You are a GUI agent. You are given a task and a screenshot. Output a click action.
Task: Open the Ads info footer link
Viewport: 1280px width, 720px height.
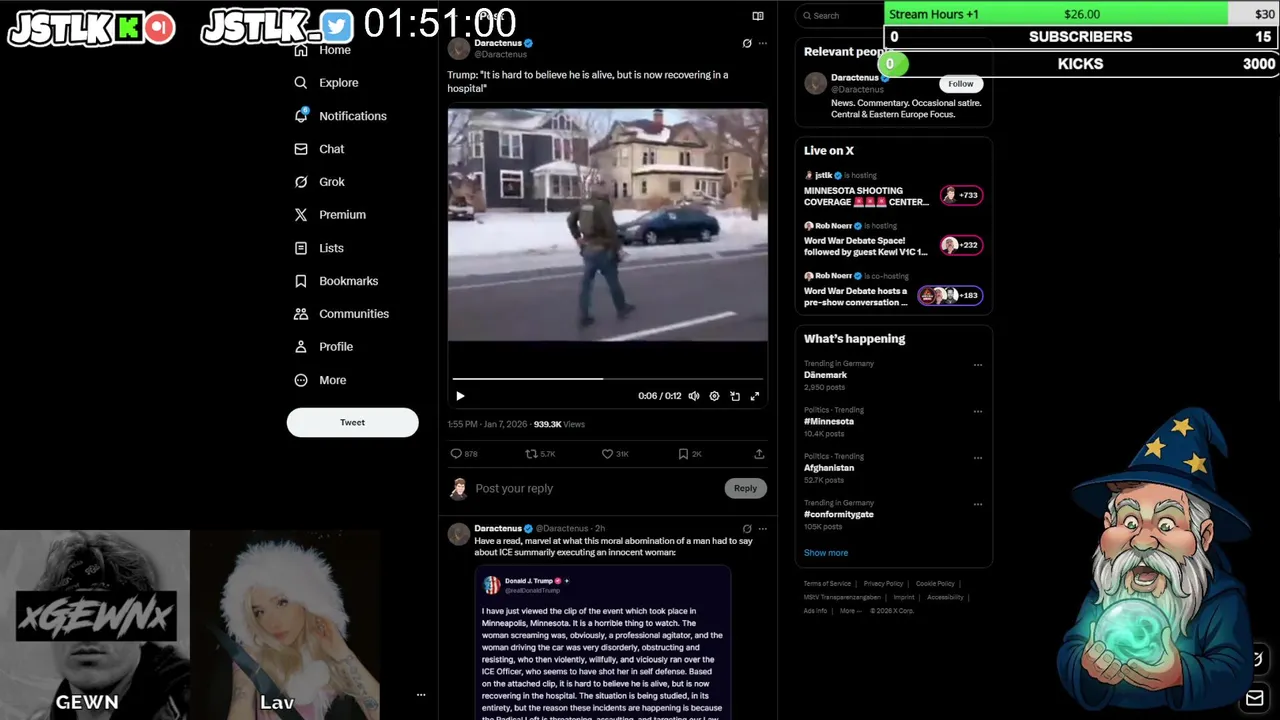(x=815, y=611)
